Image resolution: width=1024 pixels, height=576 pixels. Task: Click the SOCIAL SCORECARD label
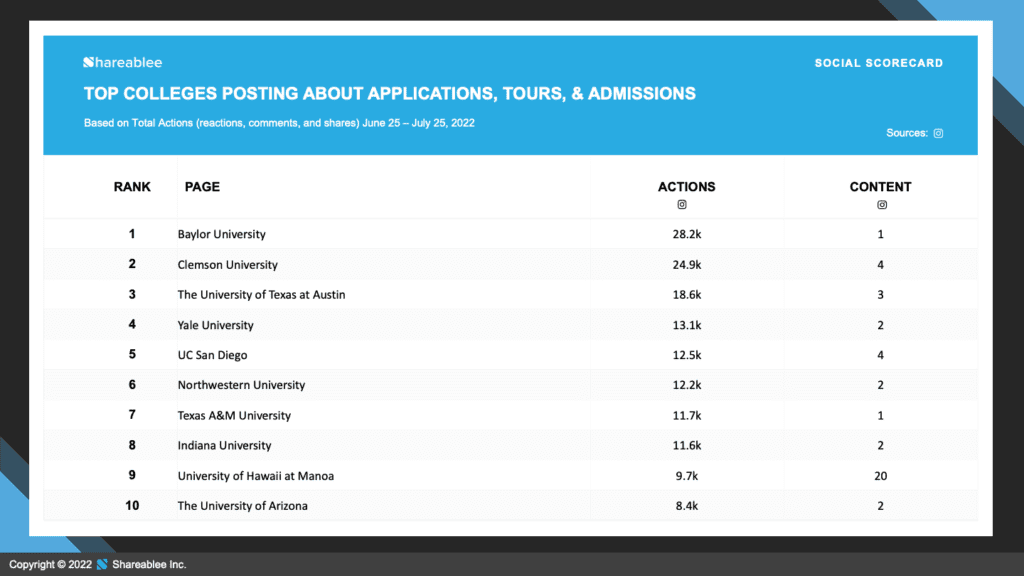878,63
